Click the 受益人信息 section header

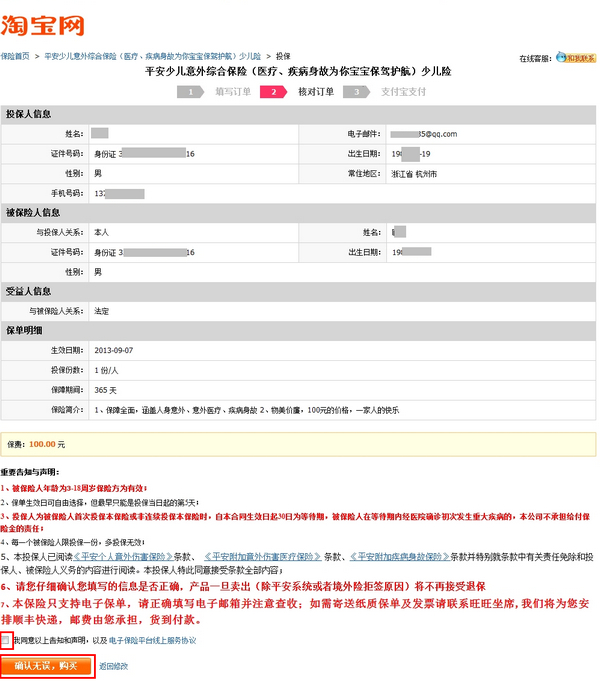pos(28,291)
